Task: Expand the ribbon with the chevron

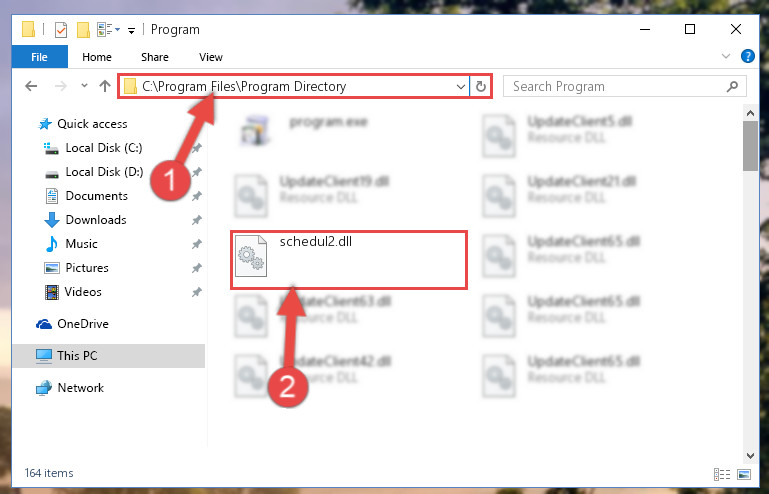Action: [x=726, y=56]
